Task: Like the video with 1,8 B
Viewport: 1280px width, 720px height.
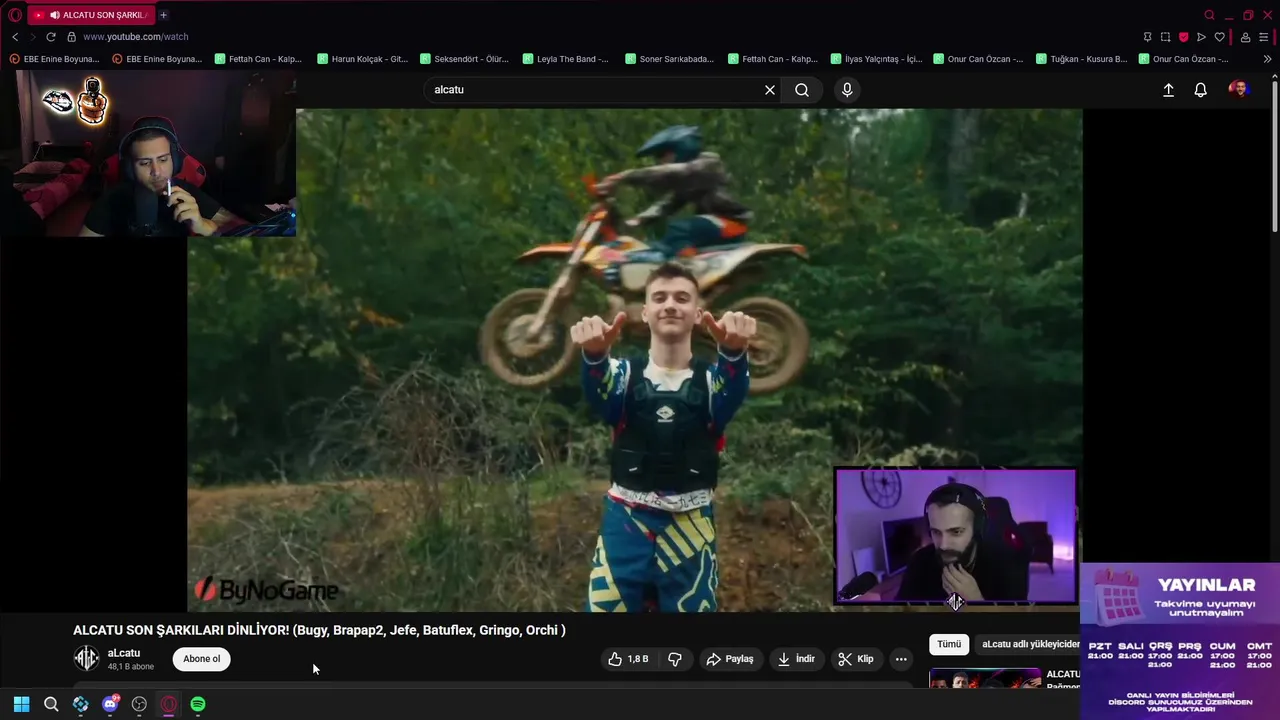Action: (629, 659)
